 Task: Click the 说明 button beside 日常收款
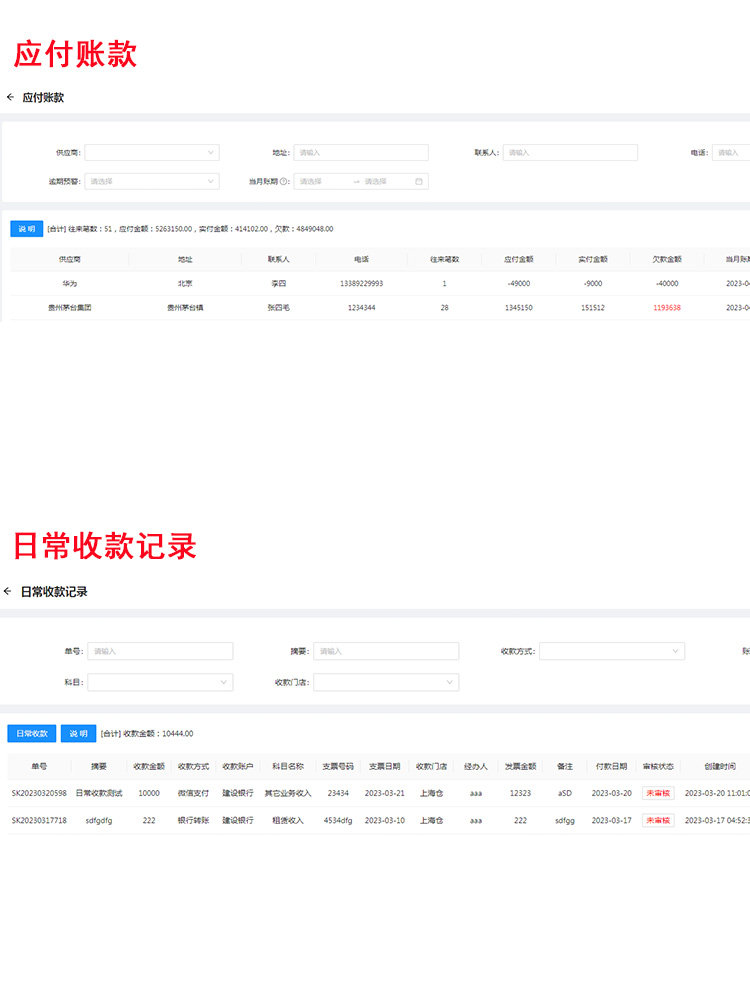pos(78,733)
